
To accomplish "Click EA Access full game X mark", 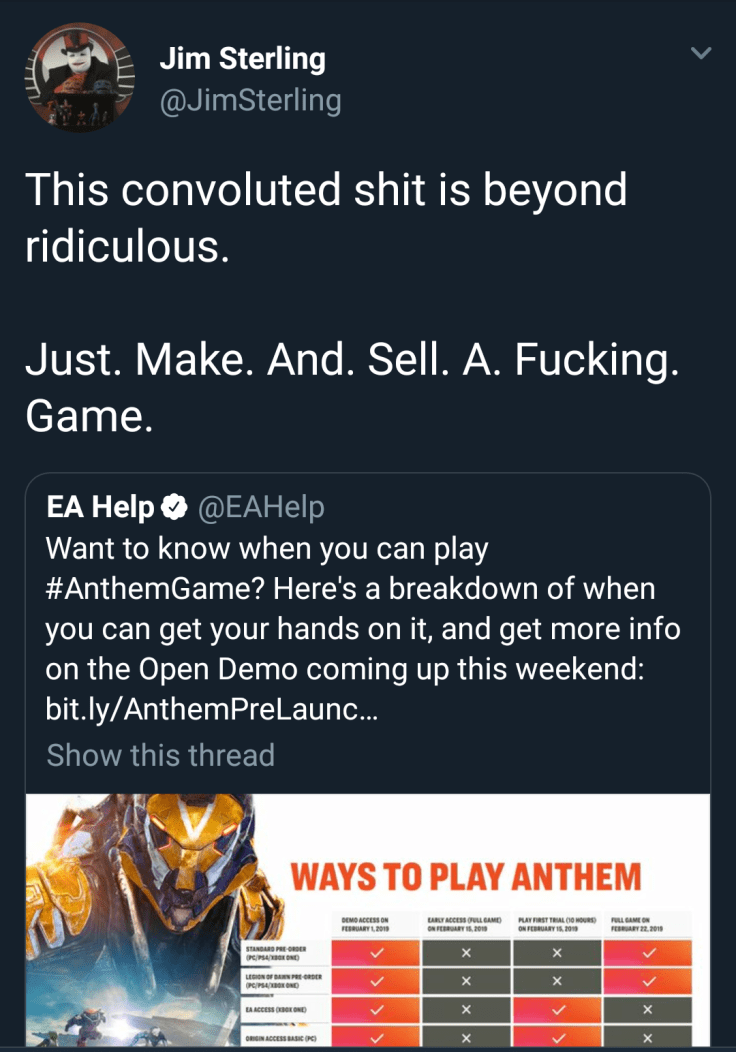I will point(646,1011).
